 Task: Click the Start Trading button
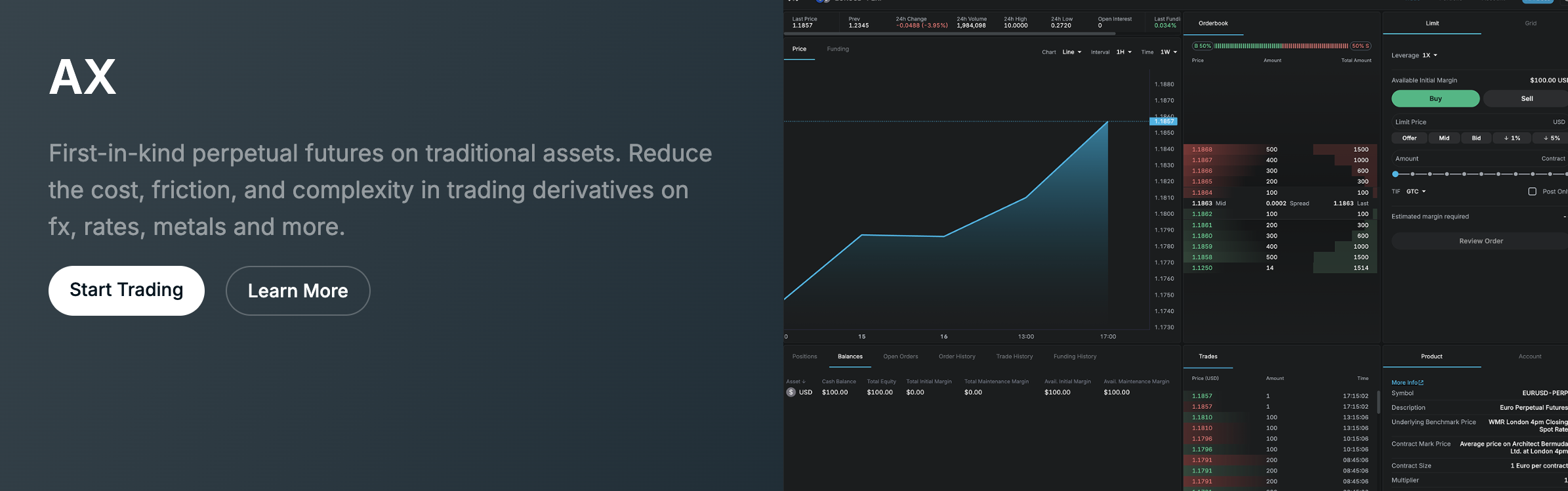click(x=127, y=291)
